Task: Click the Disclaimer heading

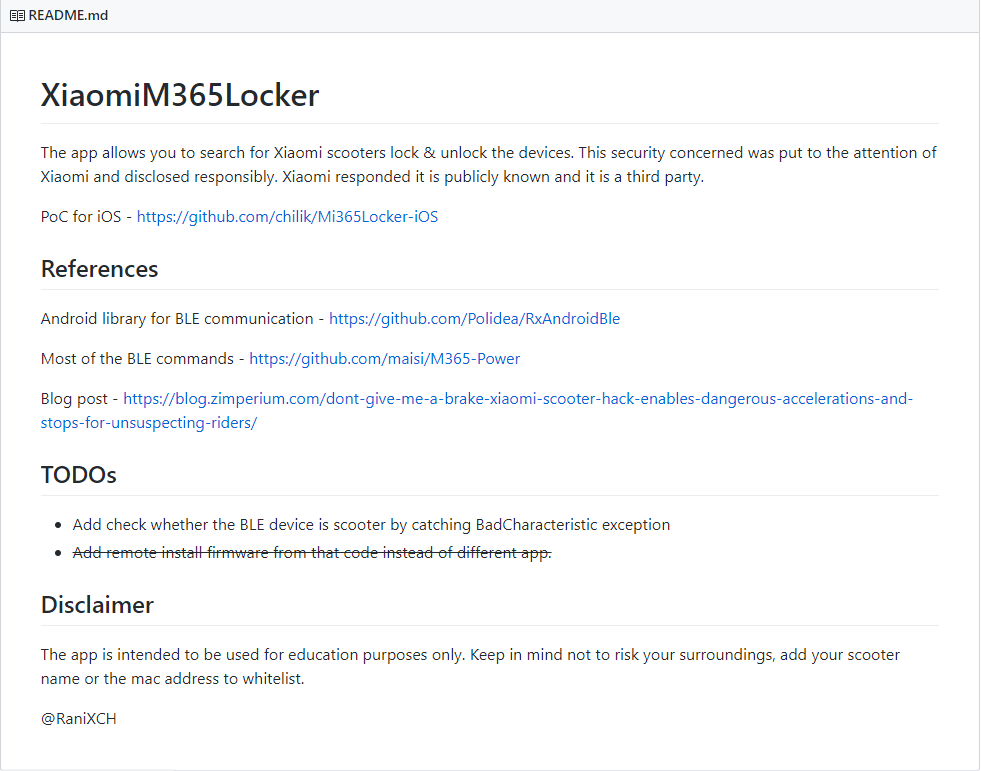Action: [97, 605]
